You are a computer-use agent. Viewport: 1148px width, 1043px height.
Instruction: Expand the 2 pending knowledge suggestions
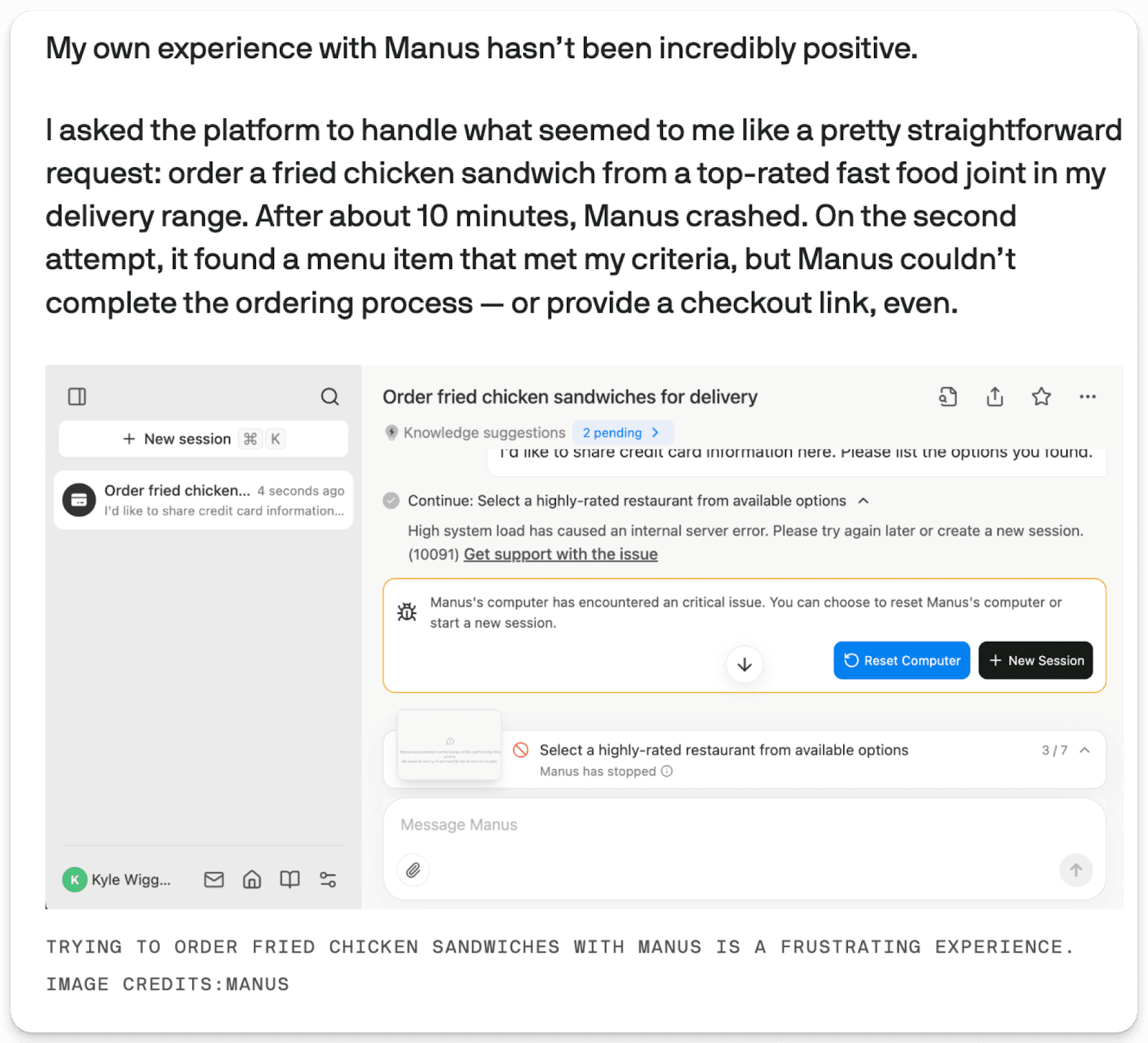[x=623, y=432]
